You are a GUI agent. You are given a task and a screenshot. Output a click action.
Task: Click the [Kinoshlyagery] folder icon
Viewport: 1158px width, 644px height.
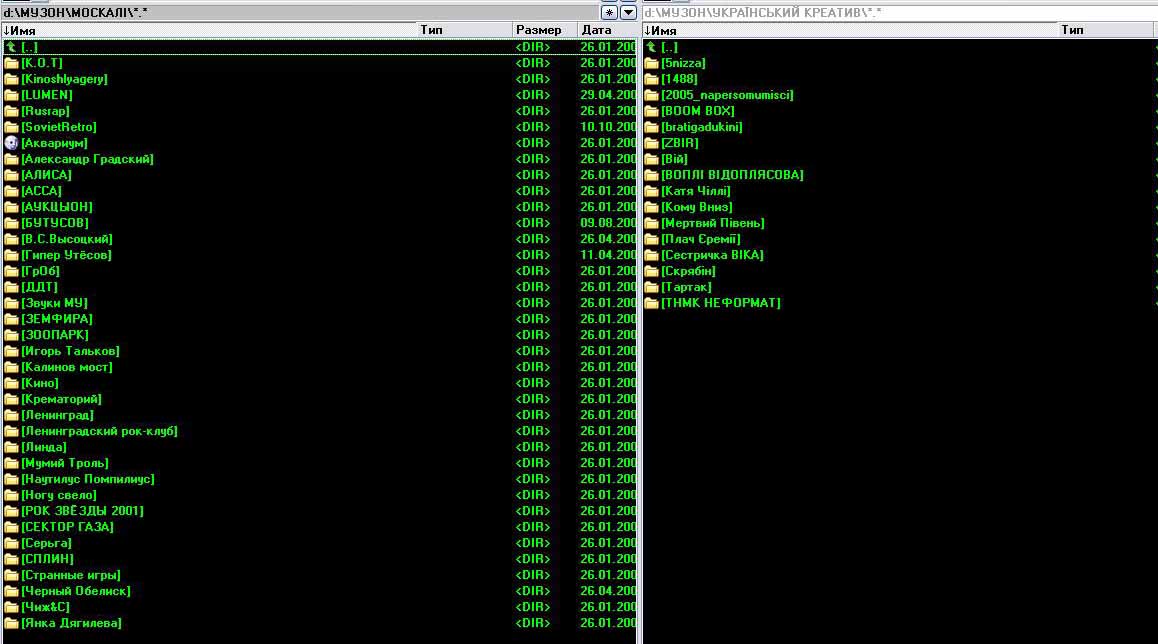click(x=11, y=79)
